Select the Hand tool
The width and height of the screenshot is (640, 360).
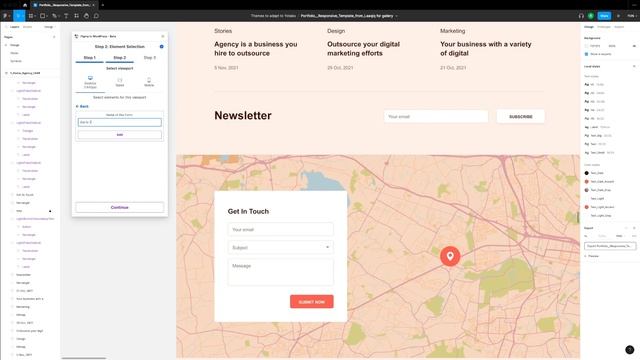[x=86, y=16]
